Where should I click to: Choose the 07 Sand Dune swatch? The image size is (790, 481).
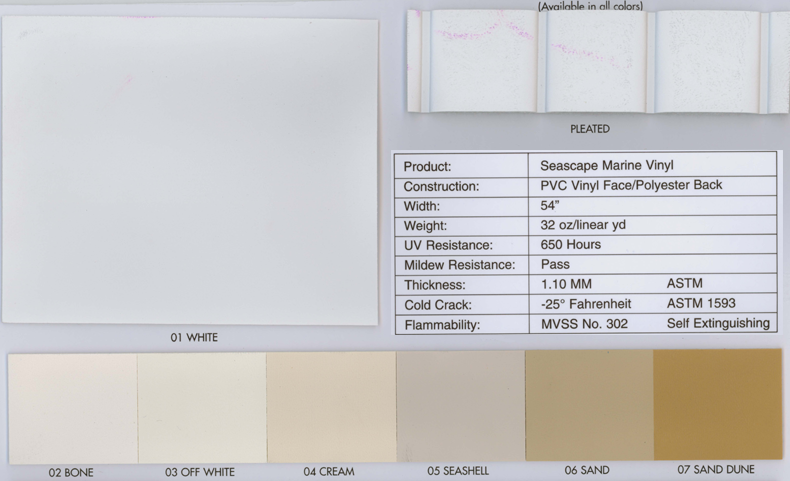718,404
